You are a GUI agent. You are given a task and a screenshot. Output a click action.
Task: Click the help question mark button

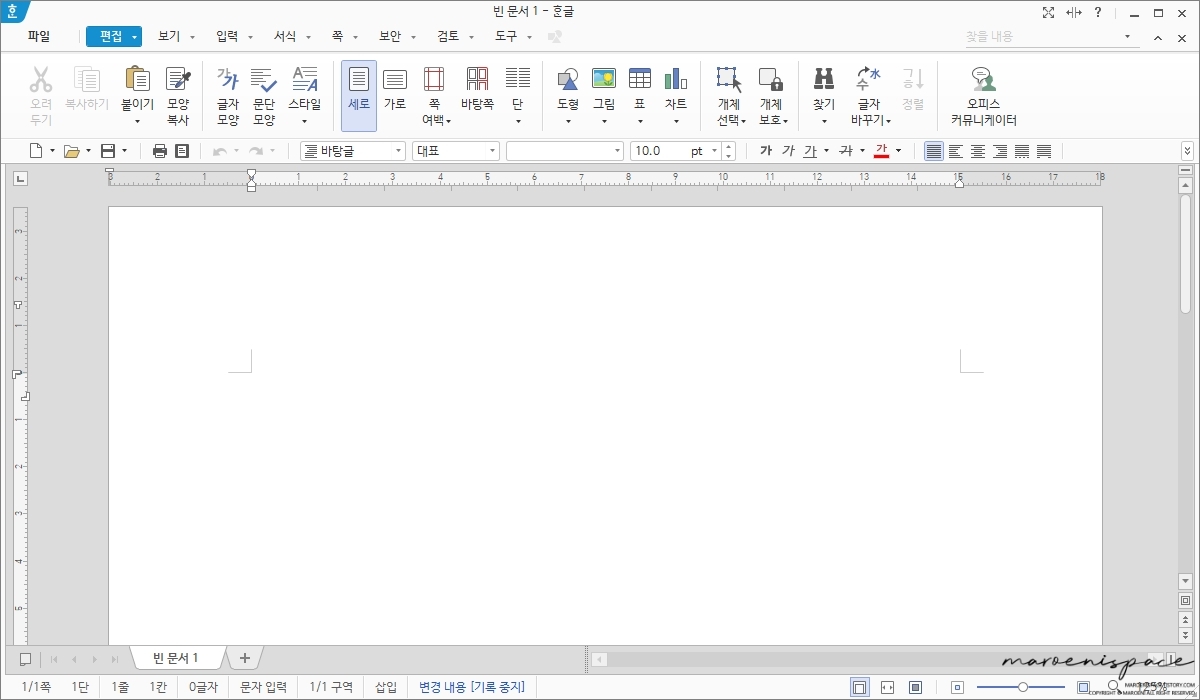click(x=1098, y=13)
